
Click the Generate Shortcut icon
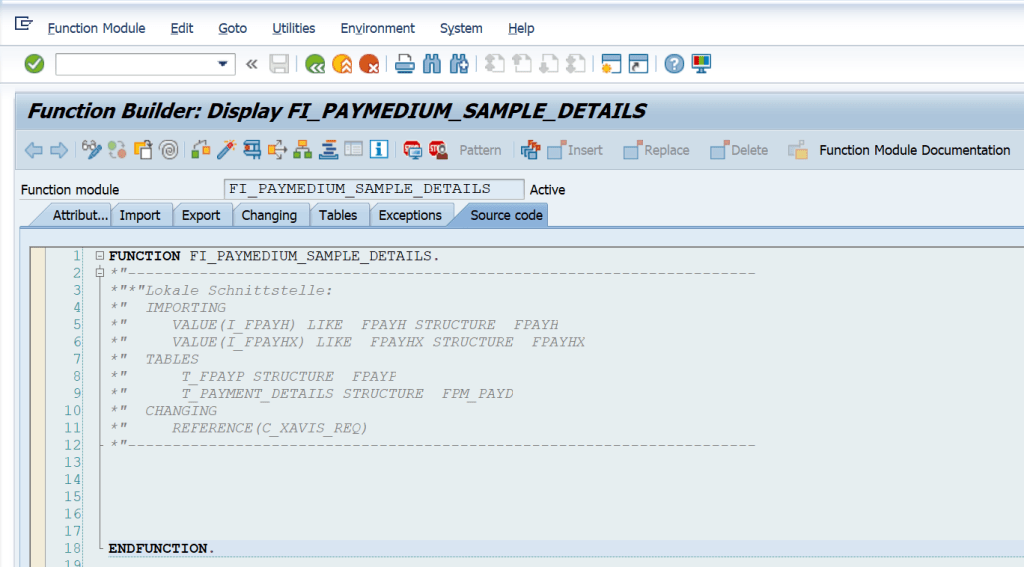click(638, 64)
